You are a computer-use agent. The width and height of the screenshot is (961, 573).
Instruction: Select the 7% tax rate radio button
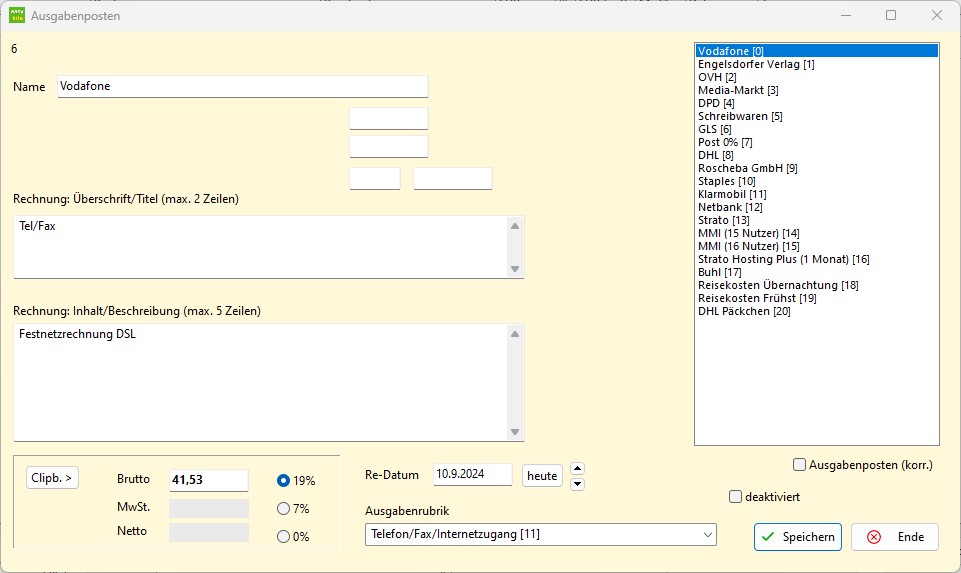coord(283,509)
